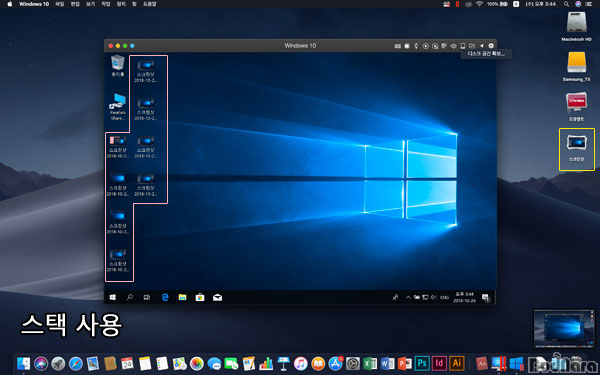The height and width of the screenshot is (375, 600).
Task: Open Photos from the Dock
Action: click(197, 363)
